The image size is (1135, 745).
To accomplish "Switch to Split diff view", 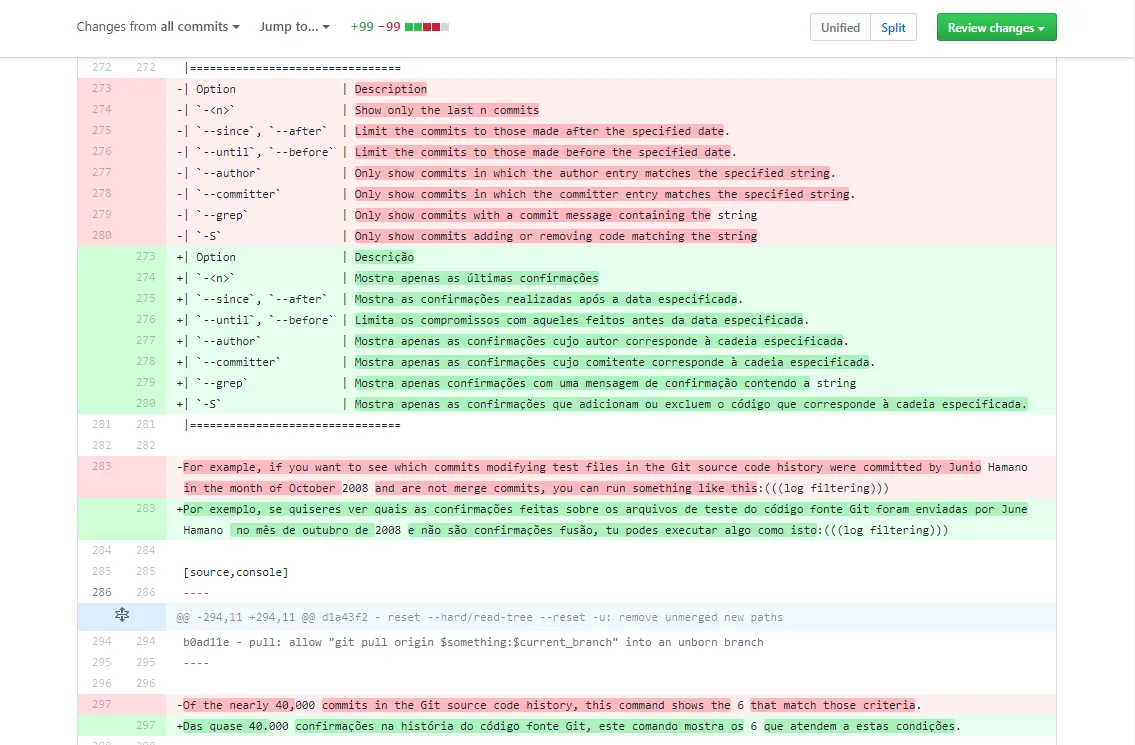I will [x=893, y=28].
